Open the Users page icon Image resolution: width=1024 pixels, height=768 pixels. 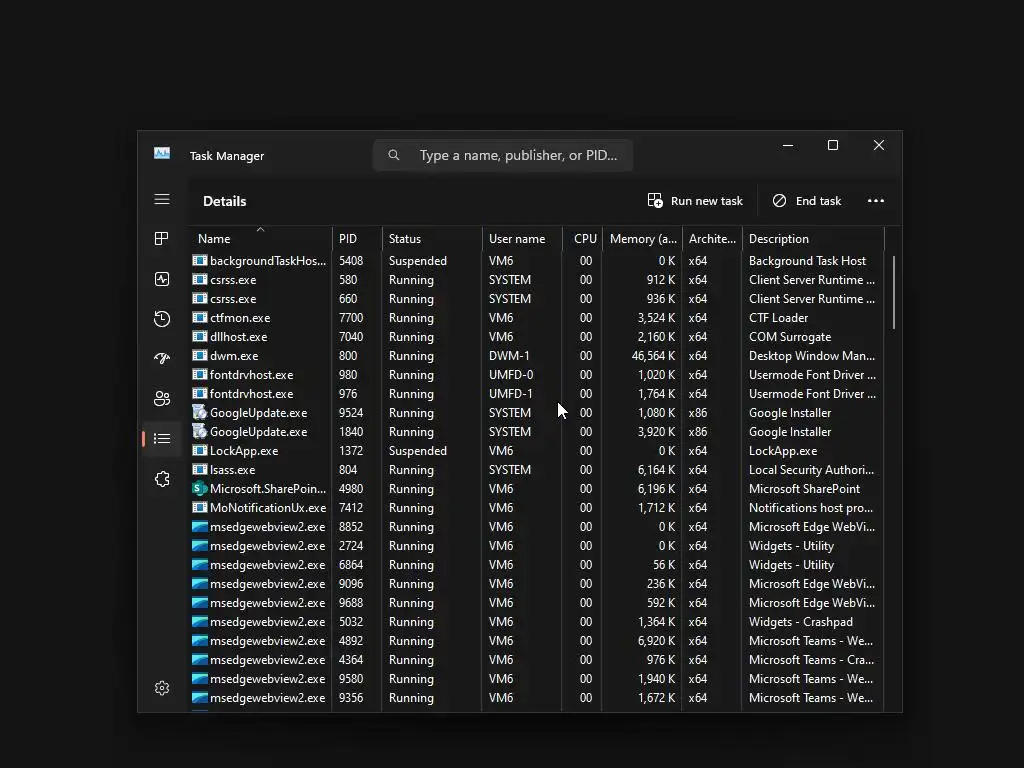coord(162,398)
